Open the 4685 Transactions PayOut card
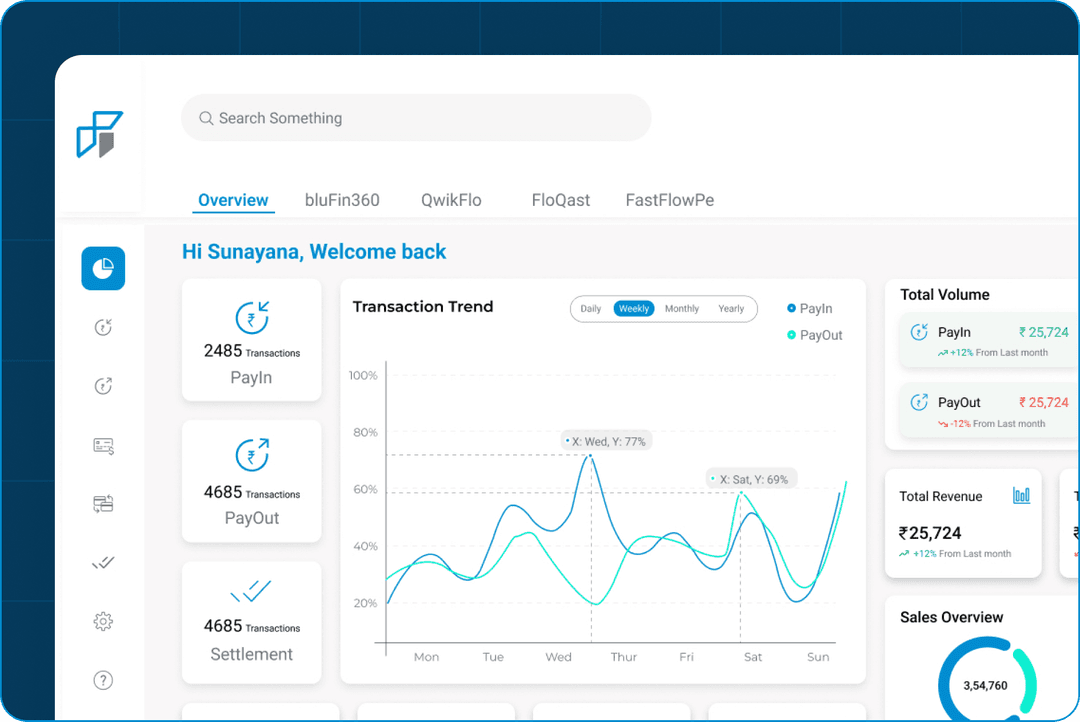The image size is (1080, 722). (x=251, y=481)
